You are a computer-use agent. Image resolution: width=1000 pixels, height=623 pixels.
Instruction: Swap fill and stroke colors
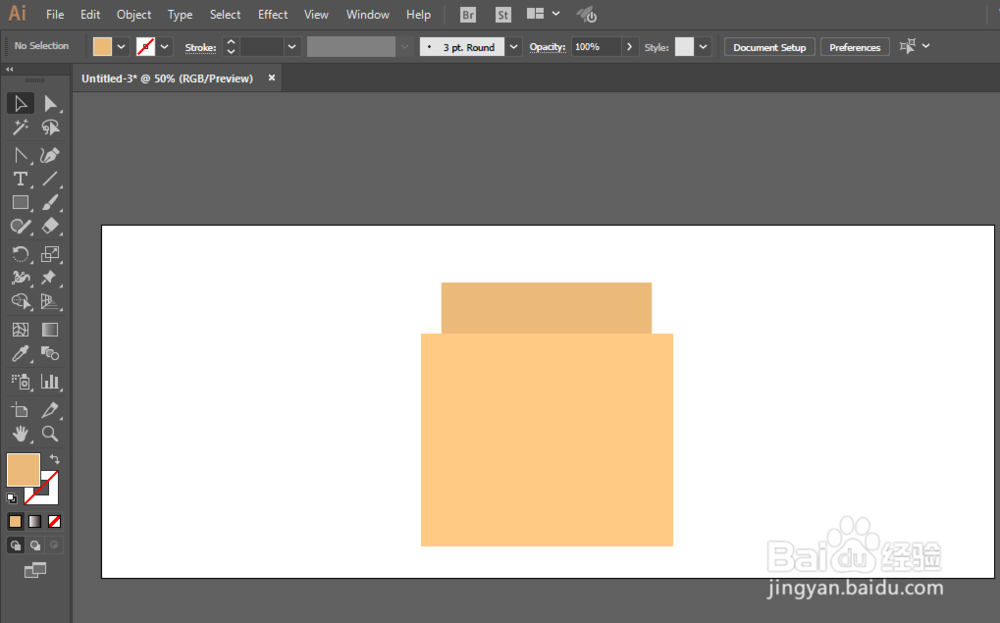tap(55, 459)
